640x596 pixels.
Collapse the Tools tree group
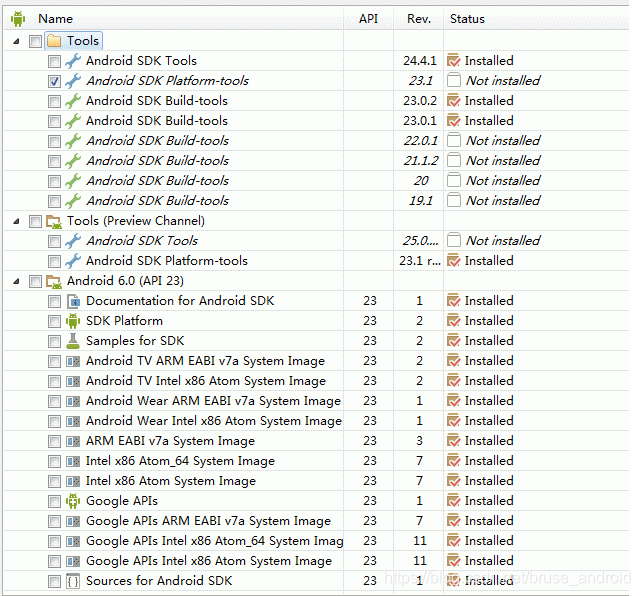16,41
